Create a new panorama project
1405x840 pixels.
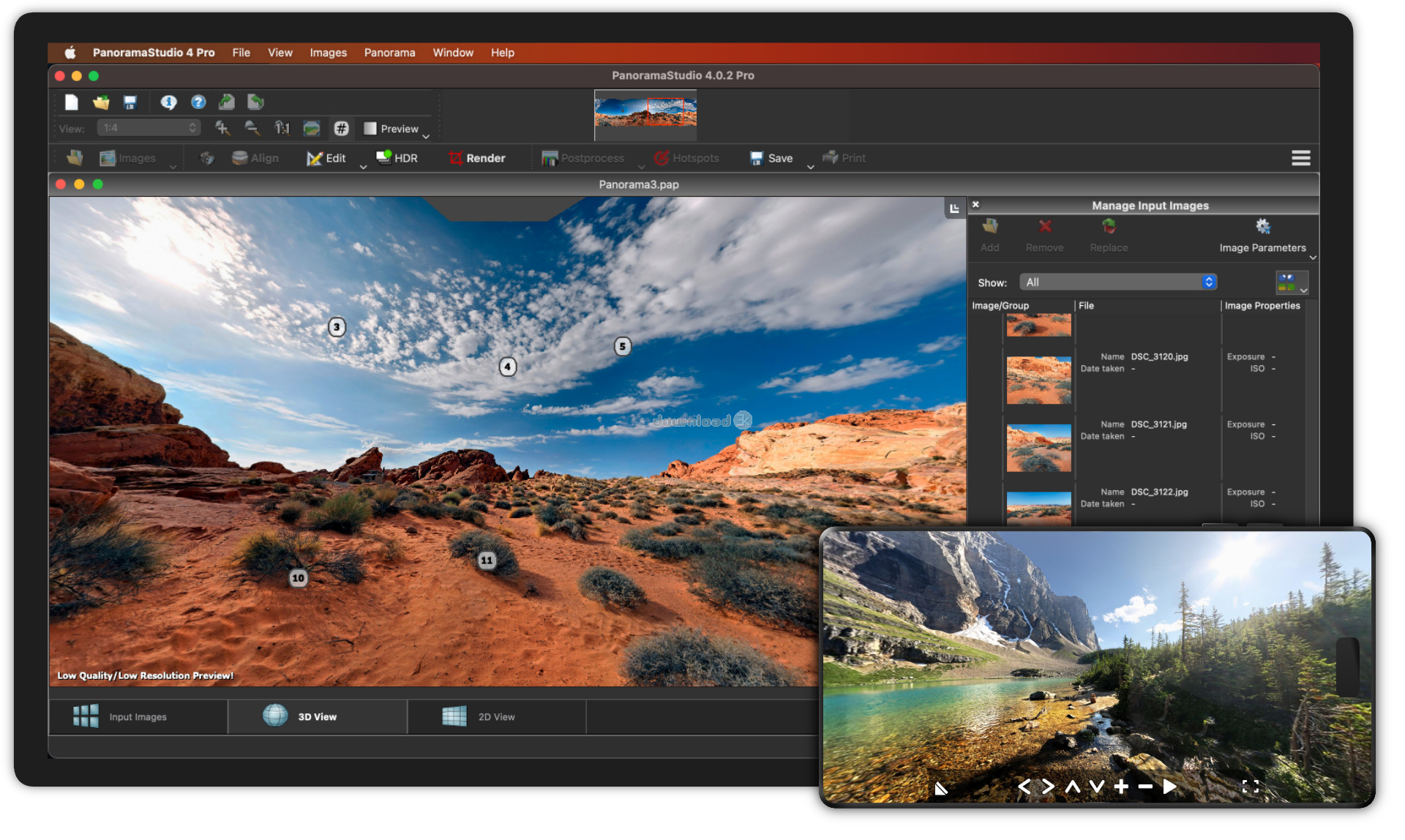click(x=71, y=102)
